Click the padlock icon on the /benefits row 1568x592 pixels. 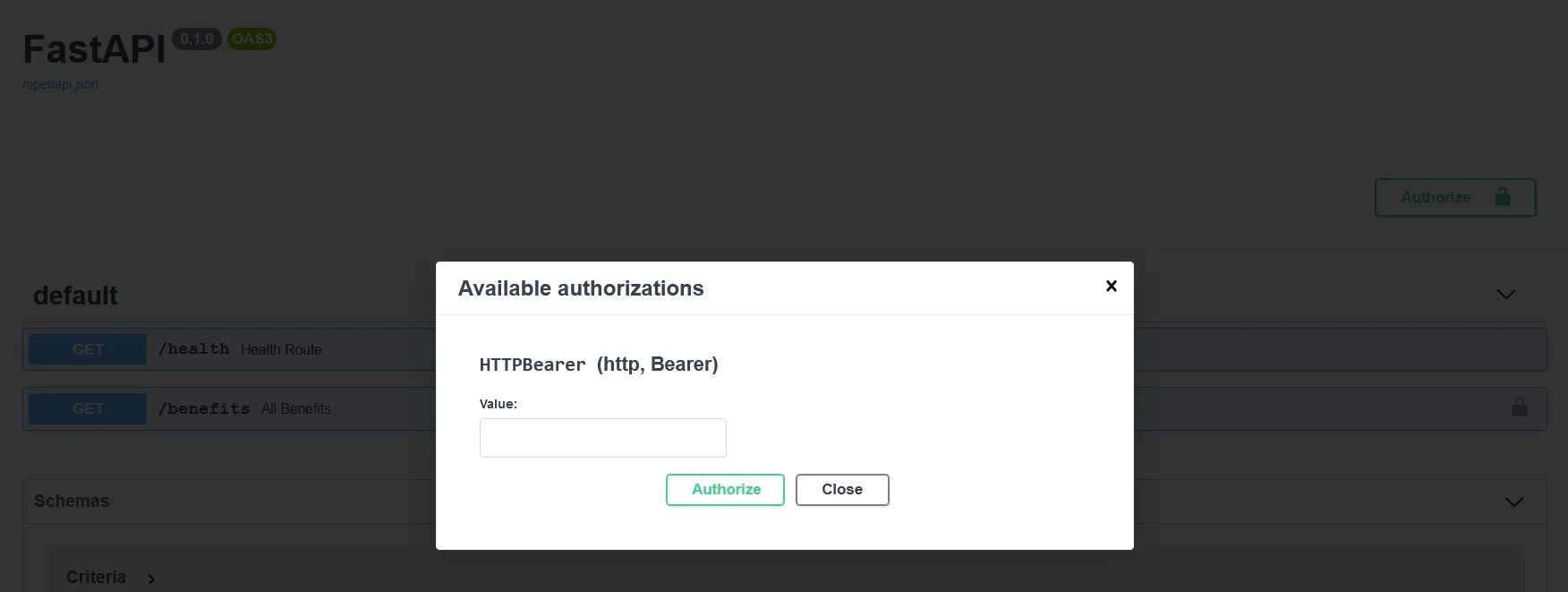(1519, 408)
